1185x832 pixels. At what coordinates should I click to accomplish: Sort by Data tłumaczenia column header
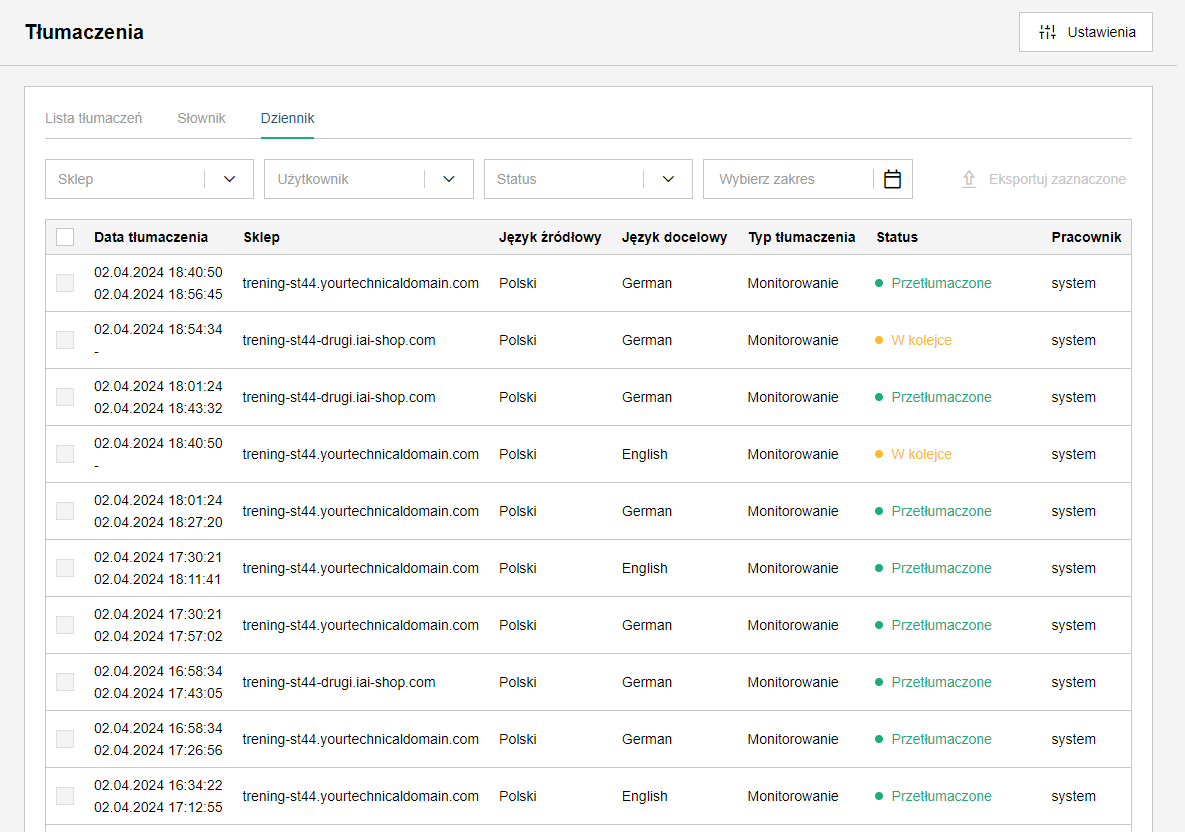tap(150, 237)
